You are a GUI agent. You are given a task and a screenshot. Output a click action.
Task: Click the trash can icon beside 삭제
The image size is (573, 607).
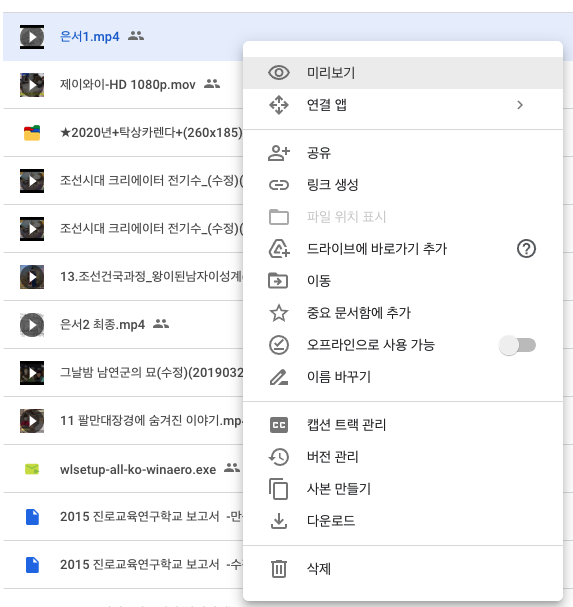coord(279,569)
